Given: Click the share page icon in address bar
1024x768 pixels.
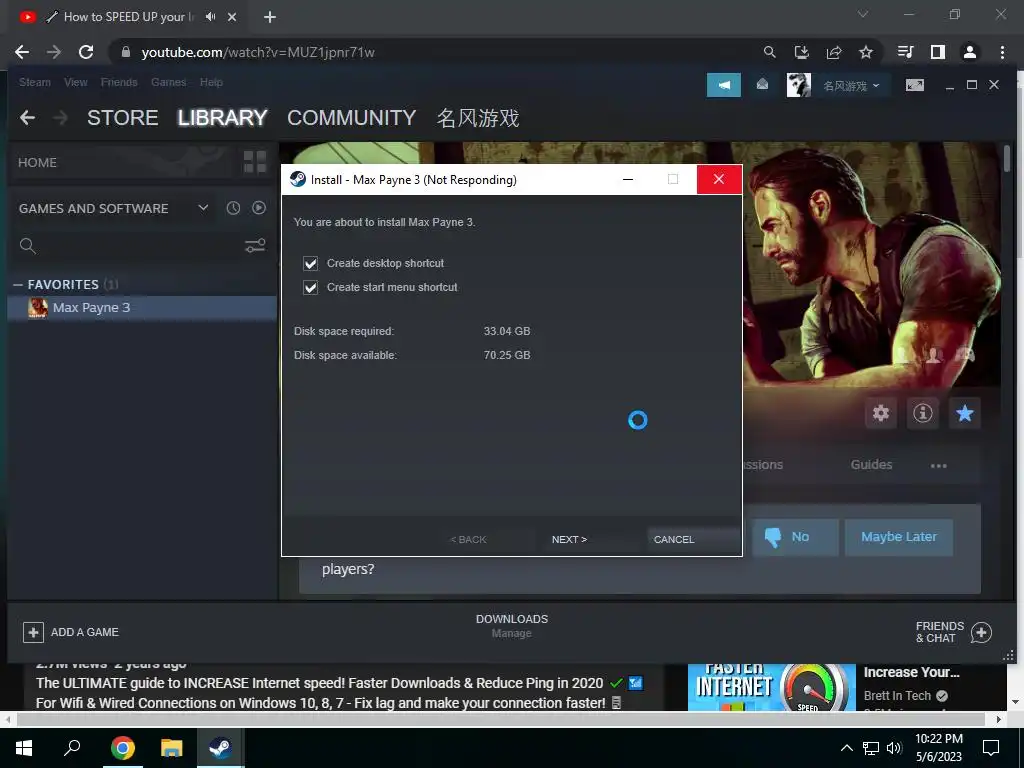Looking at the screenshot, I should tap(834, 52).
